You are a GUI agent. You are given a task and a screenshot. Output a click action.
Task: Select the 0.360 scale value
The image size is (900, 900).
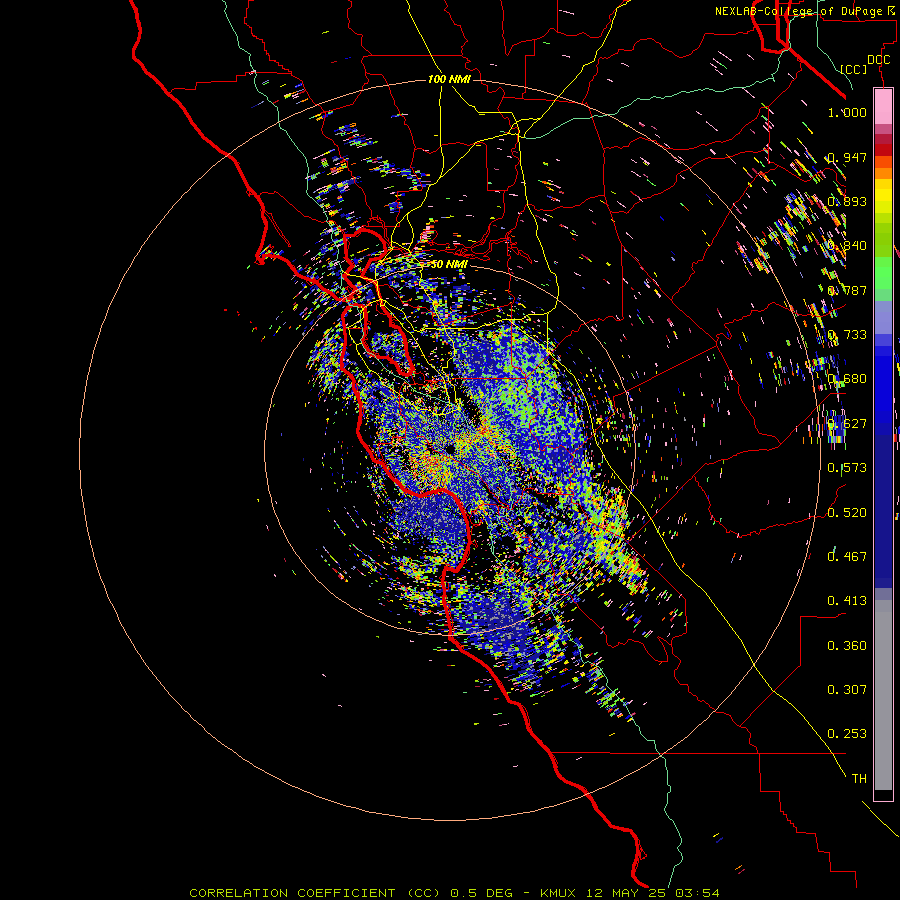847,646
